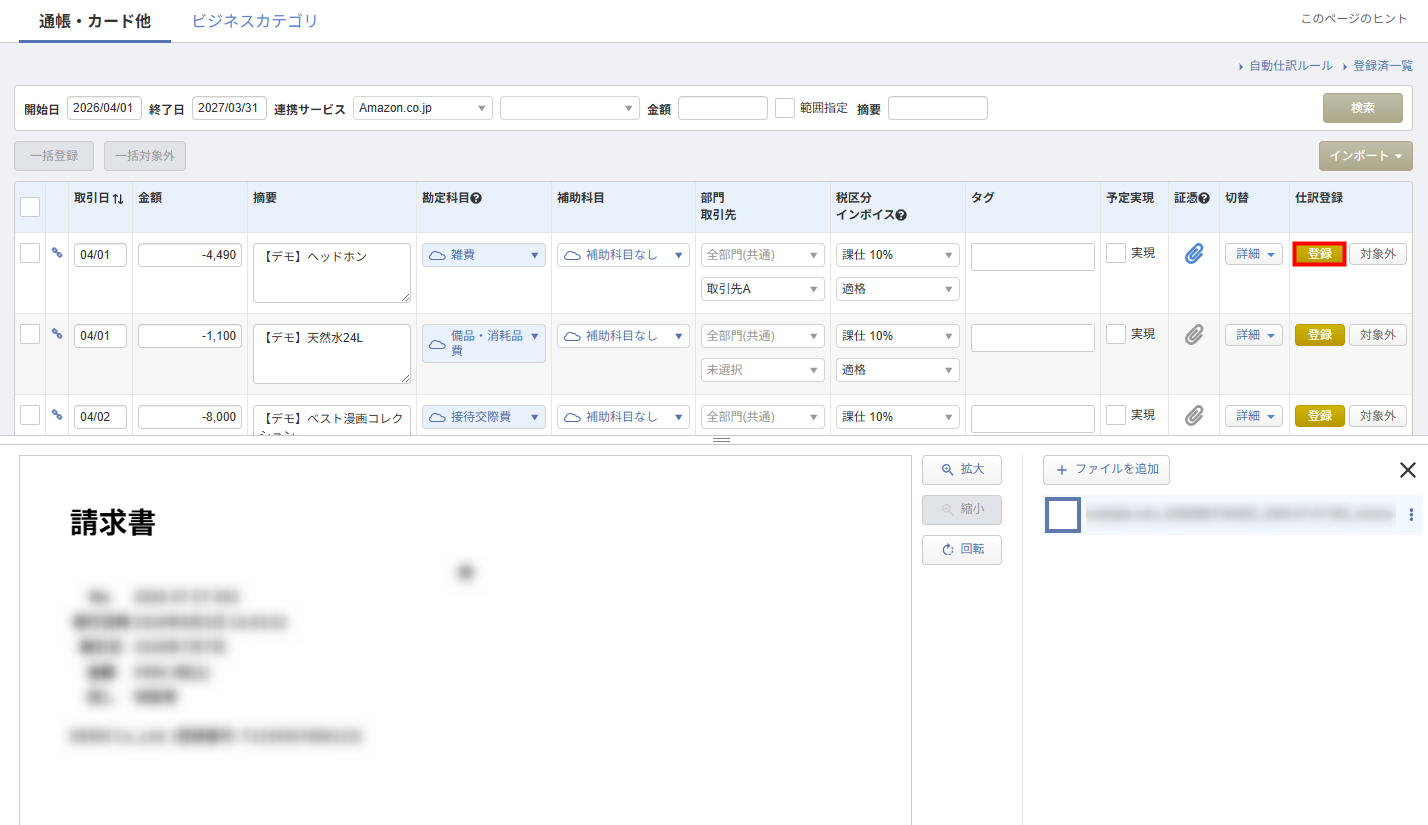The image size is (1428, 825).
Task: Check 実現 for the ヘッドホン row
Action: (1116, 254)
